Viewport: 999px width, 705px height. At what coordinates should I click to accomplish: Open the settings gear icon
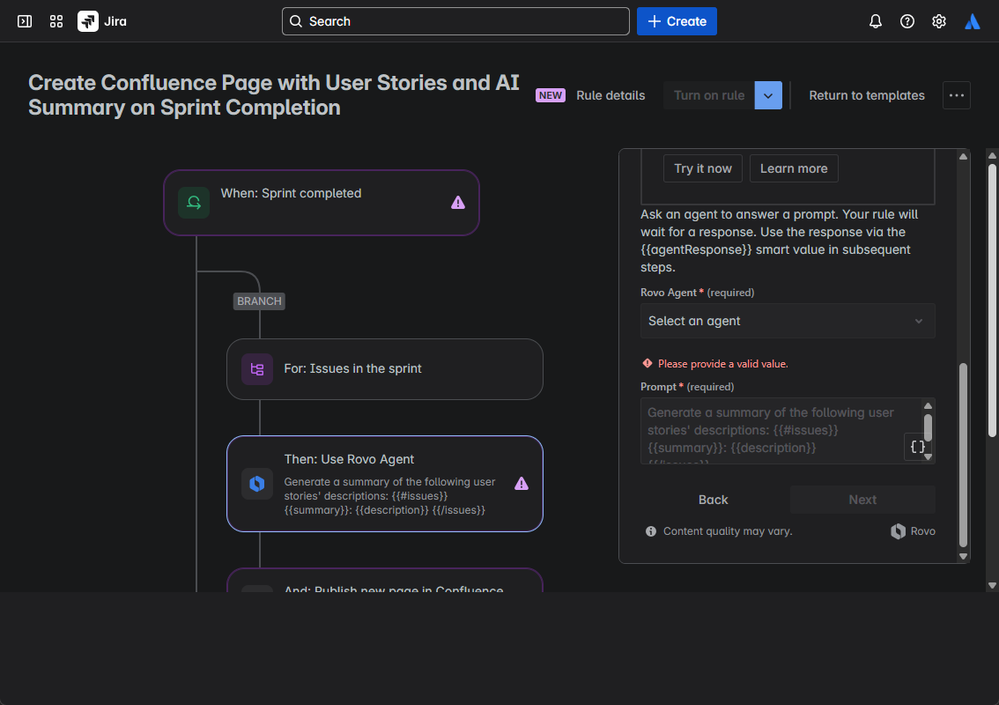[x=939, y=22]
